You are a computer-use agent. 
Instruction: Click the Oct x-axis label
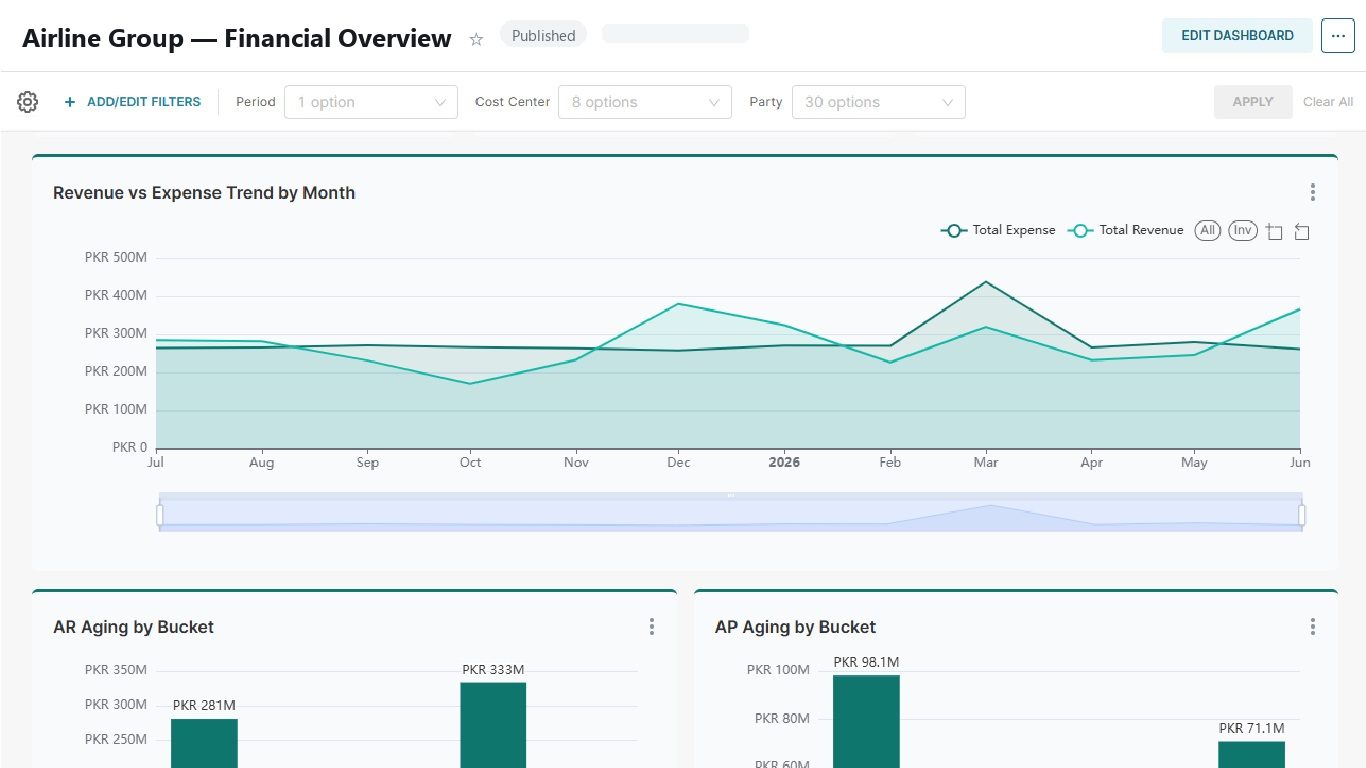470,462
